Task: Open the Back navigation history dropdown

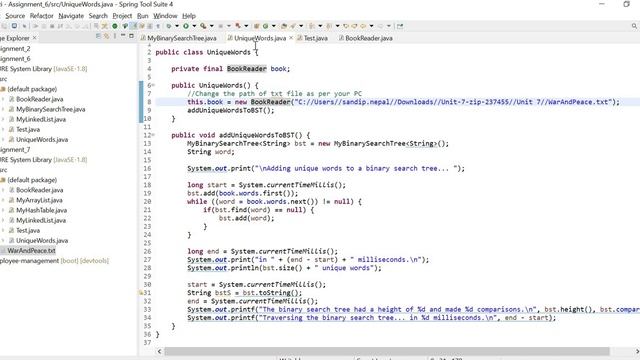Action: pos(371,26)
